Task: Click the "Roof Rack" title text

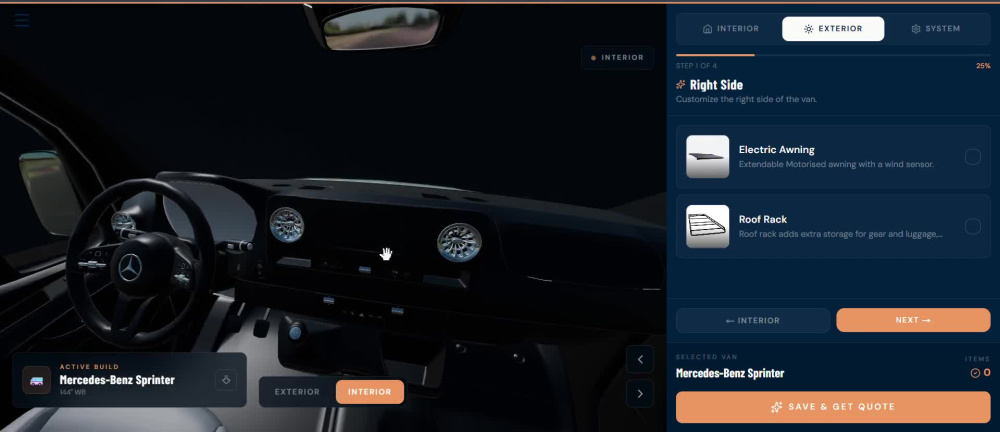Action: (x=763, y=220)
